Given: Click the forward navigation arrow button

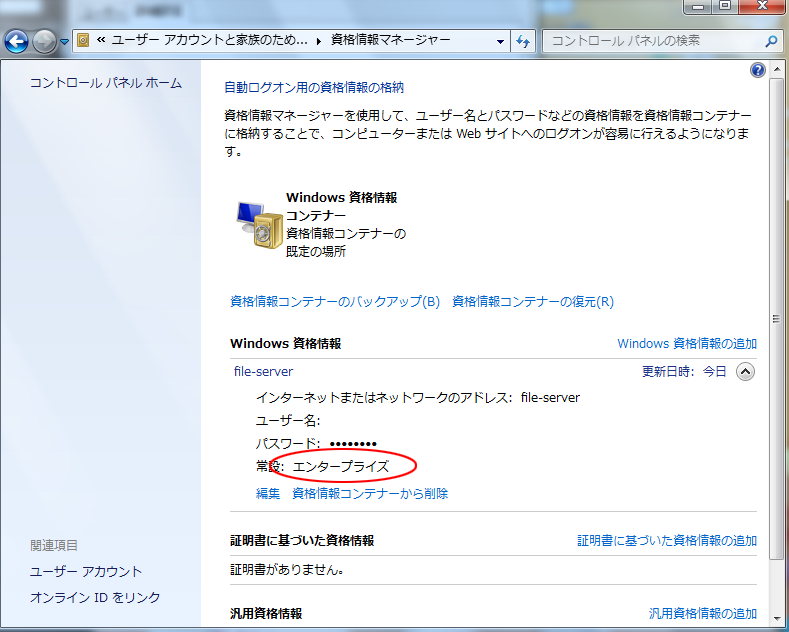Looking at the screenshot, I should coord(44,42).
